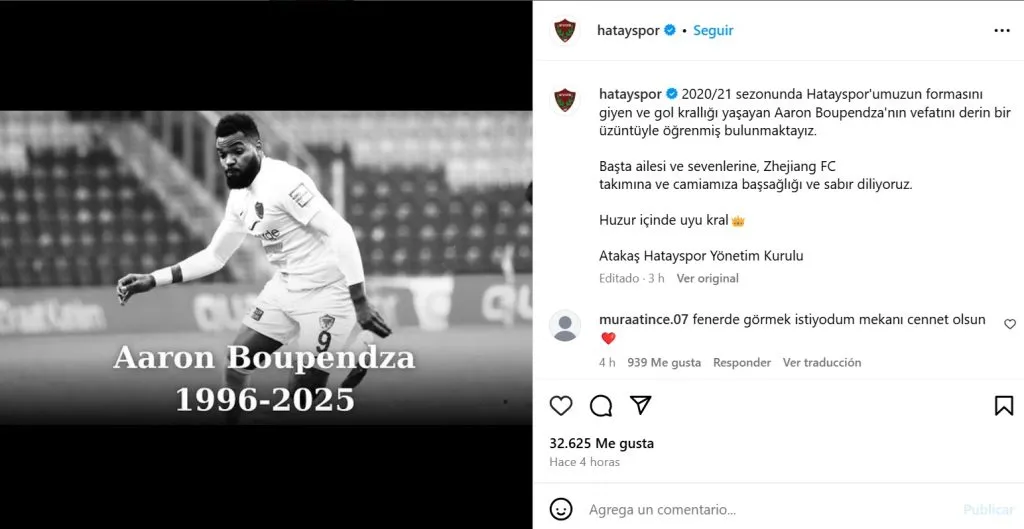Like the post with the heart icon
1024x529 pixels.
point(561,406)
